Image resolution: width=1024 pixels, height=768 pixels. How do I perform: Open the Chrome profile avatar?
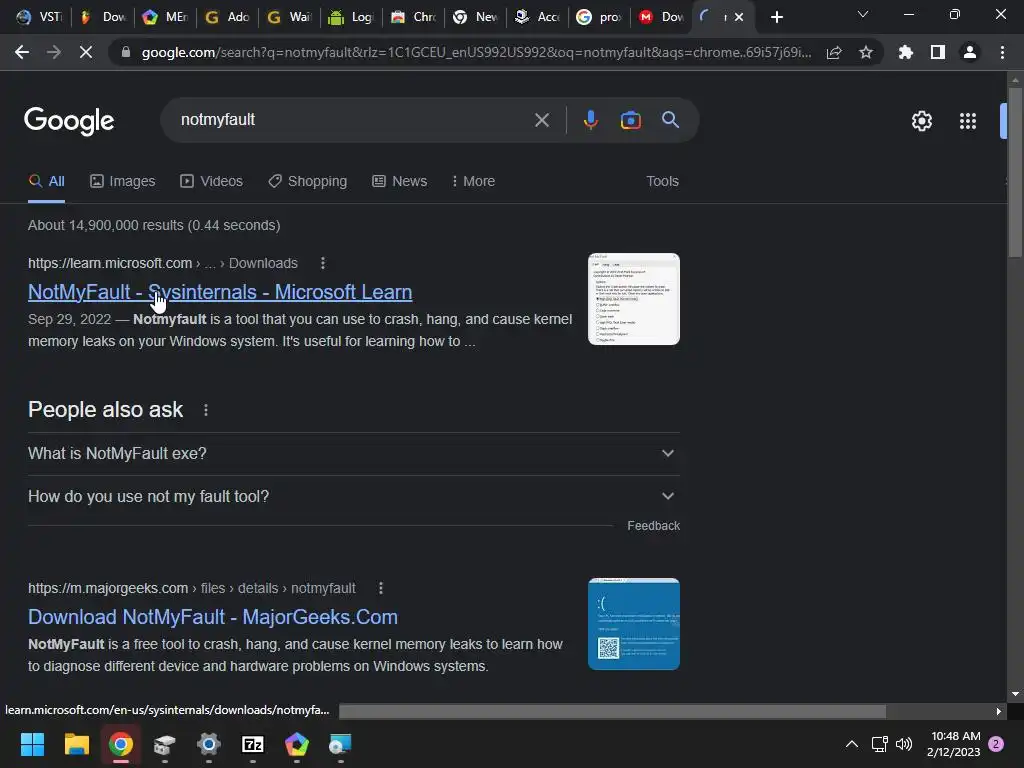[970, 52]
